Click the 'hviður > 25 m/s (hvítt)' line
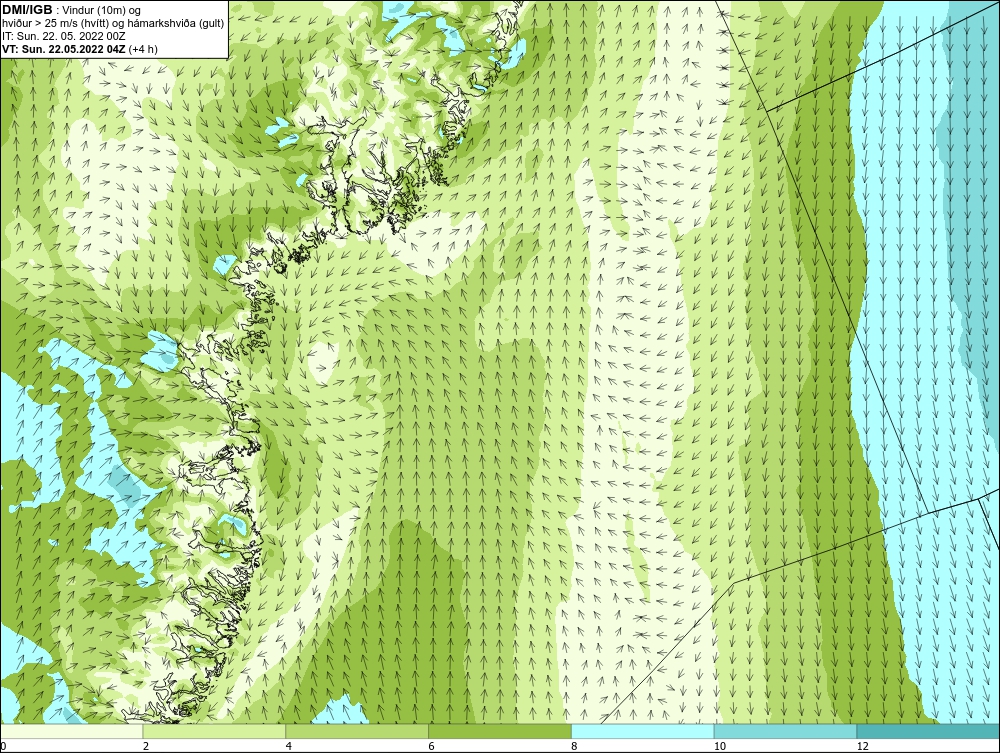This screenshot has height=753, width=1000. [x=55, y=24]
